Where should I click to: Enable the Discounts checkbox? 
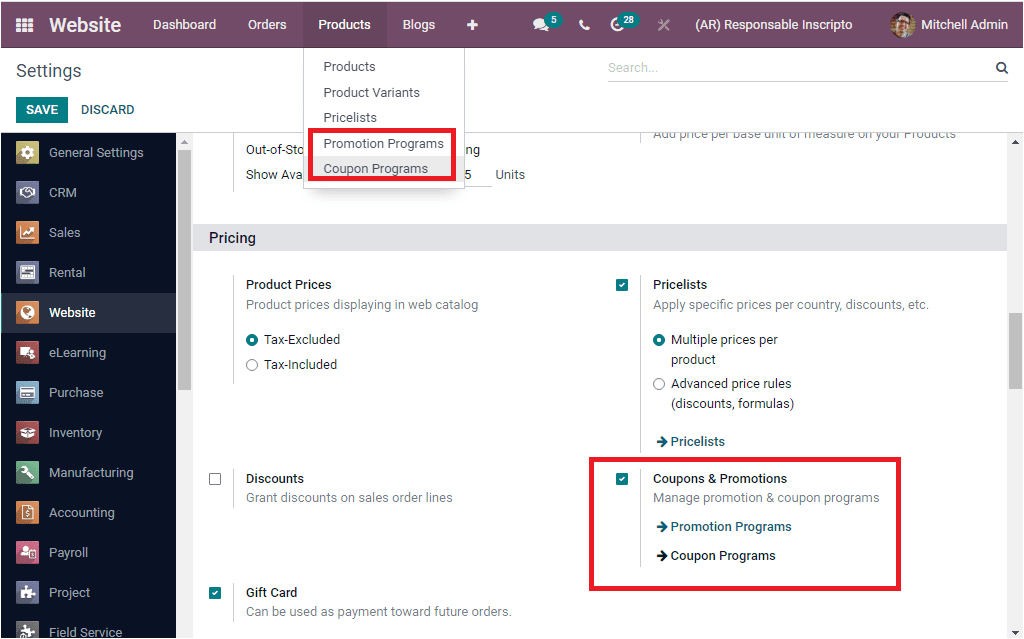pos(215,479)
